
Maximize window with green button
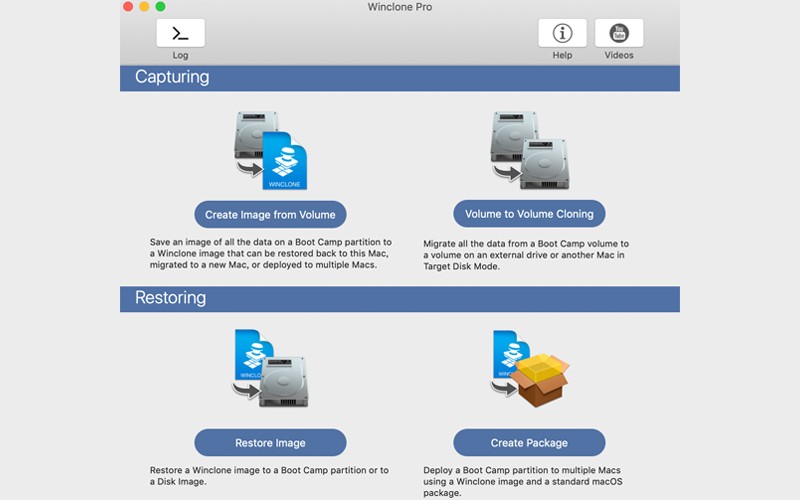(161, 7)
